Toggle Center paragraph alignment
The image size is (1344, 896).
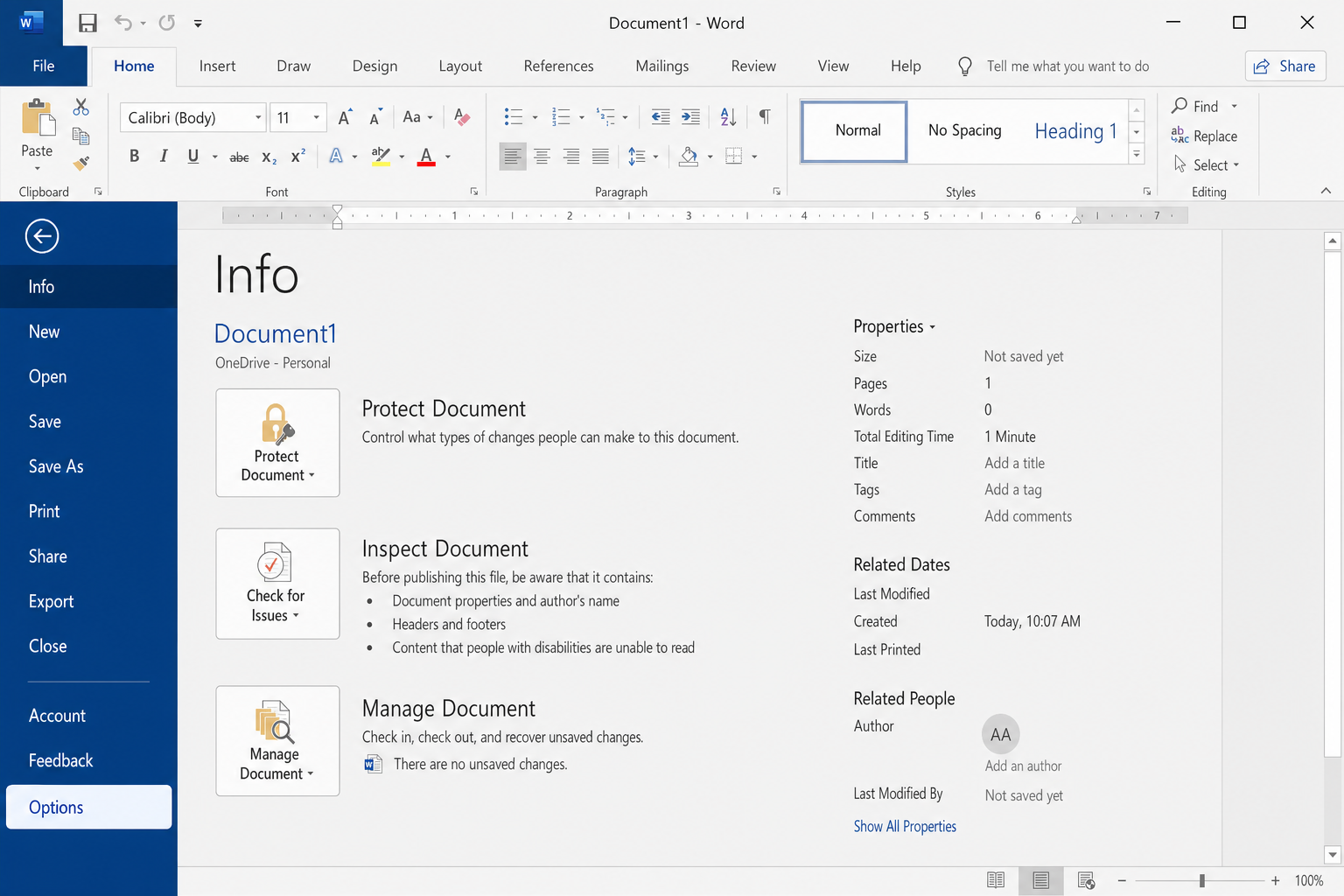pyautogui.click(x=542, y=157)
